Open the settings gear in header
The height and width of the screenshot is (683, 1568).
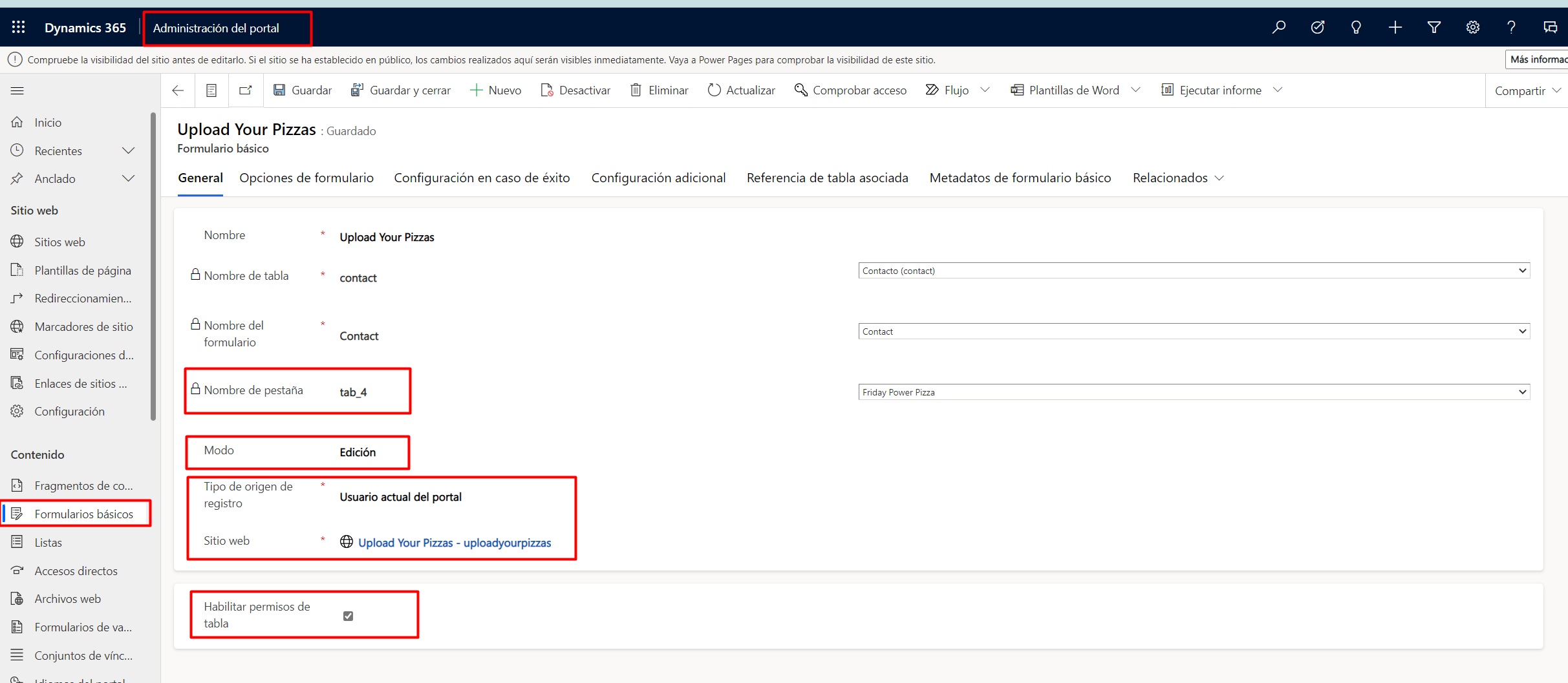tap(1472, 27)
